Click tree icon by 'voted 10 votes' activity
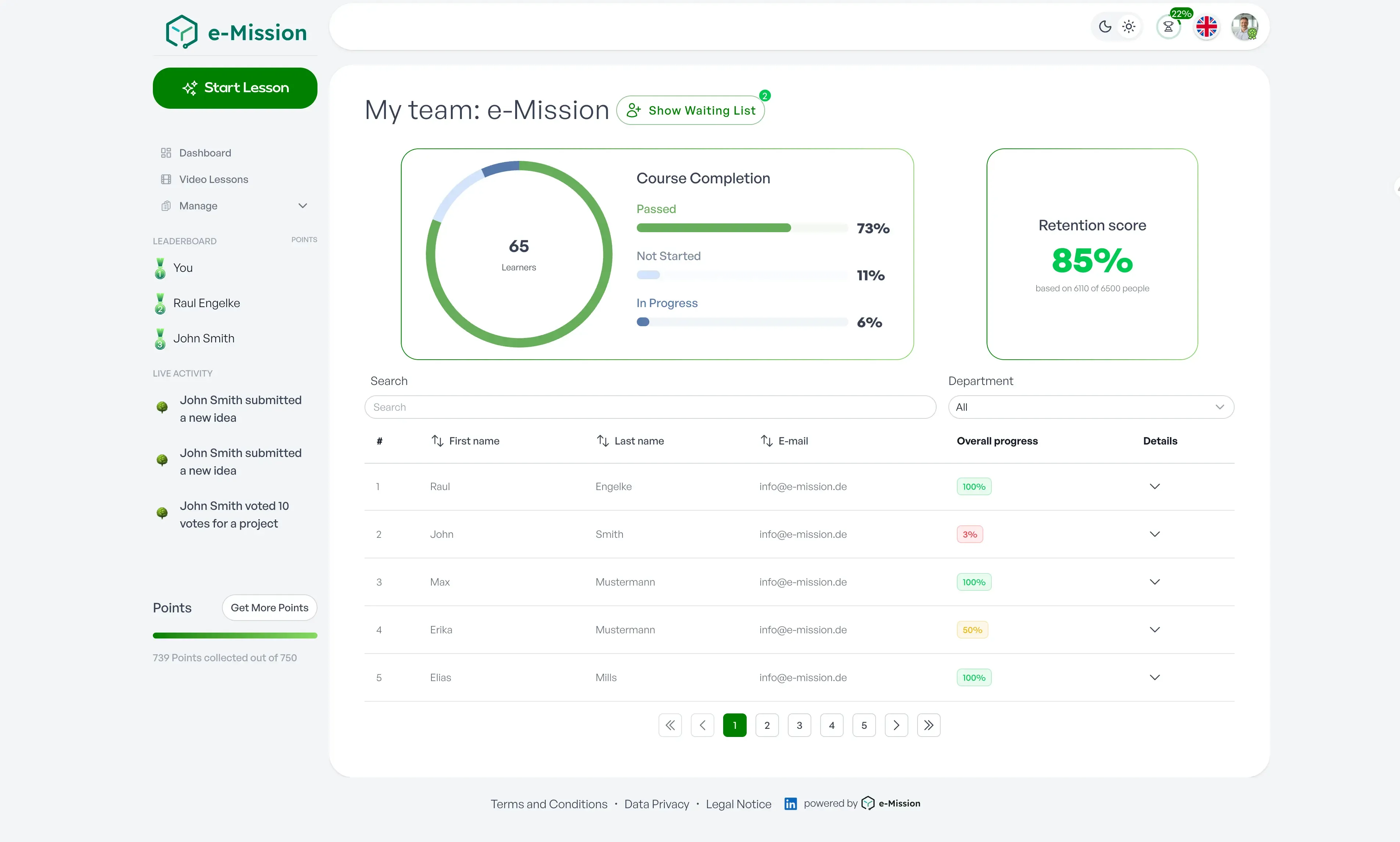This screenshot has height=842, width=1400. 162,514
